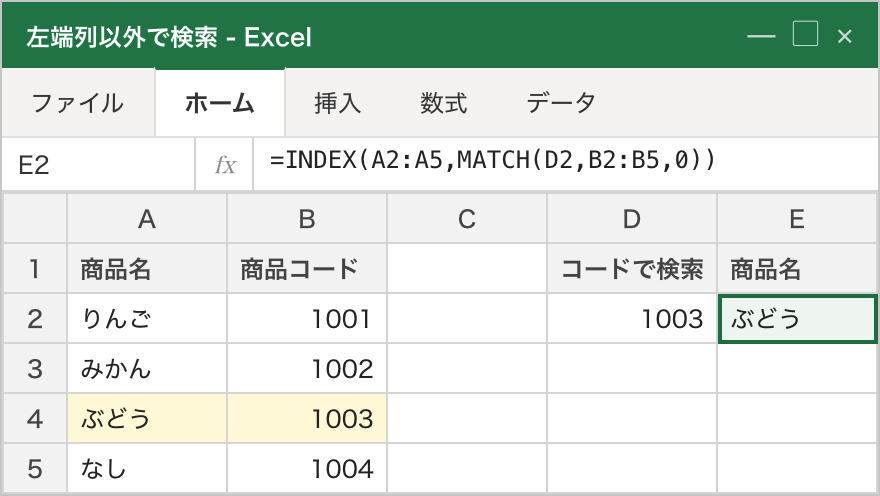Select column B header
Image resolution: width=880 pixels, height=496 pixels.
(307, 219)
